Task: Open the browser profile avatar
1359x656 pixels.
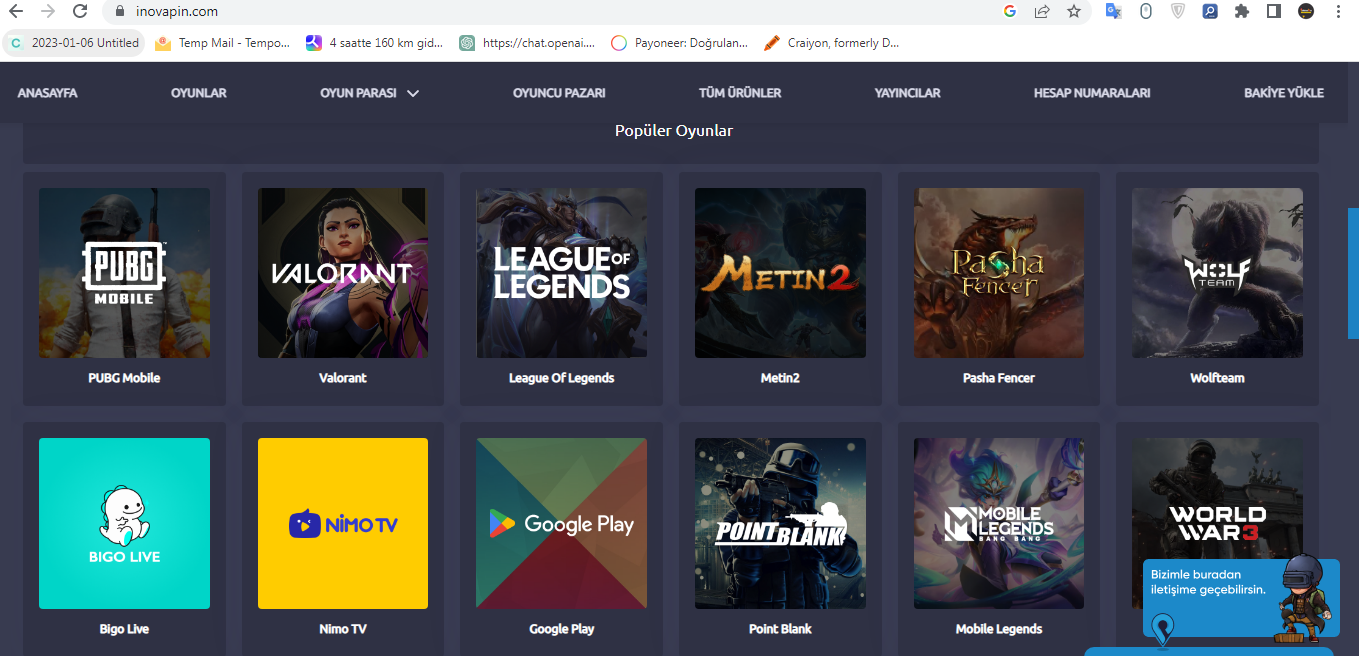Action: tap(1306, 12)
